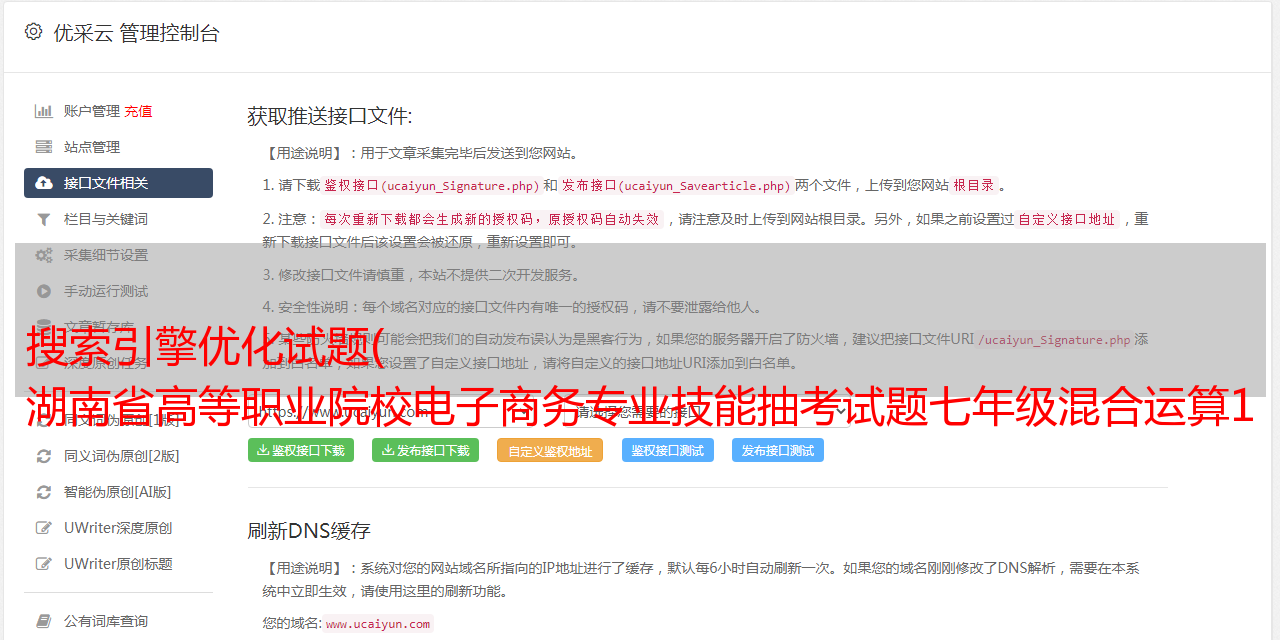The image size is (1280, 640).
Task: Click the 刷新DNS缓存 heading
Action: [309, 530]
